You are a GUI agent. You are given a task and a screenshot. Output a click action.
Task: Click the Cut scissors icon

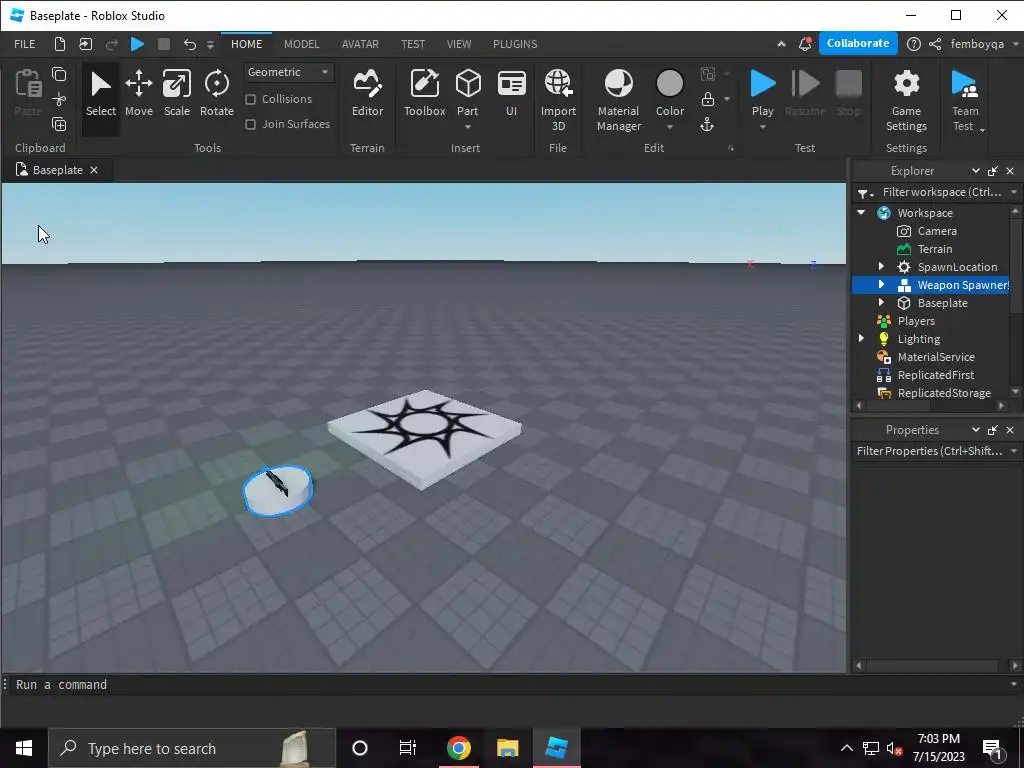(x=59, y=99)
